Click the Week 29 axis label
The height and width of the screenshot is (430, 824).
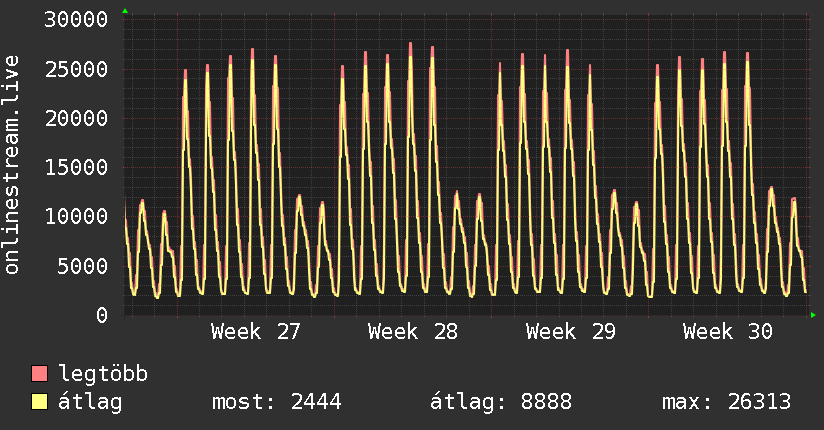coord(571,332)
